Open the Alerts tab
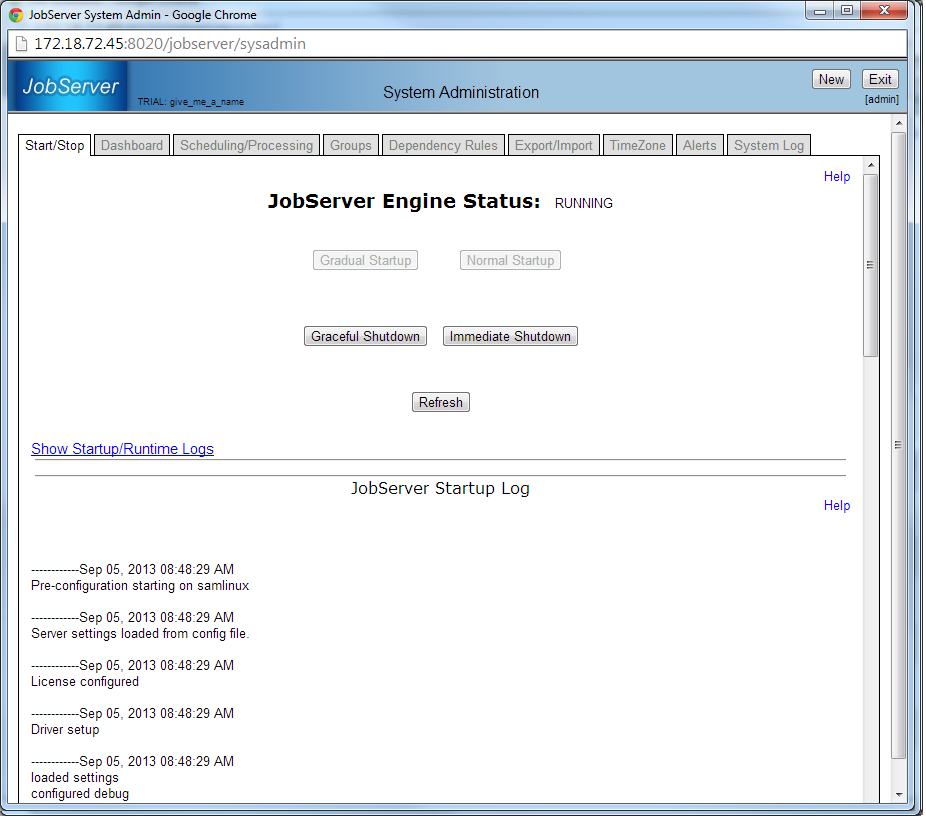 click(x=700, y=145)
